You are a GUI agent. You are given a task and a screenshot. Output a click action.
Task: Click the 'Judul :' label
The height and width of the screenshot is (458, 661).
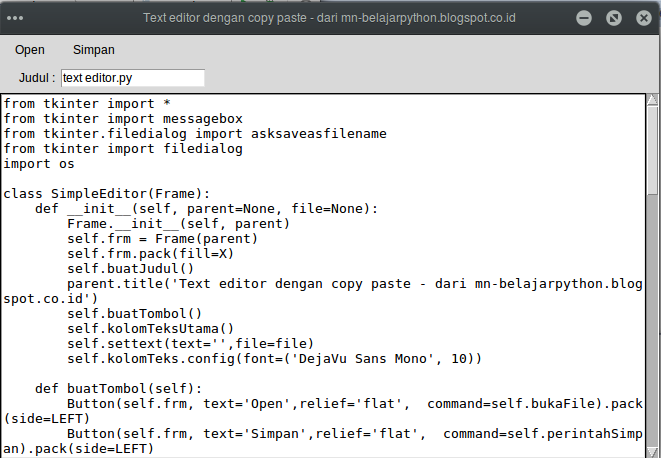[37, 78]
